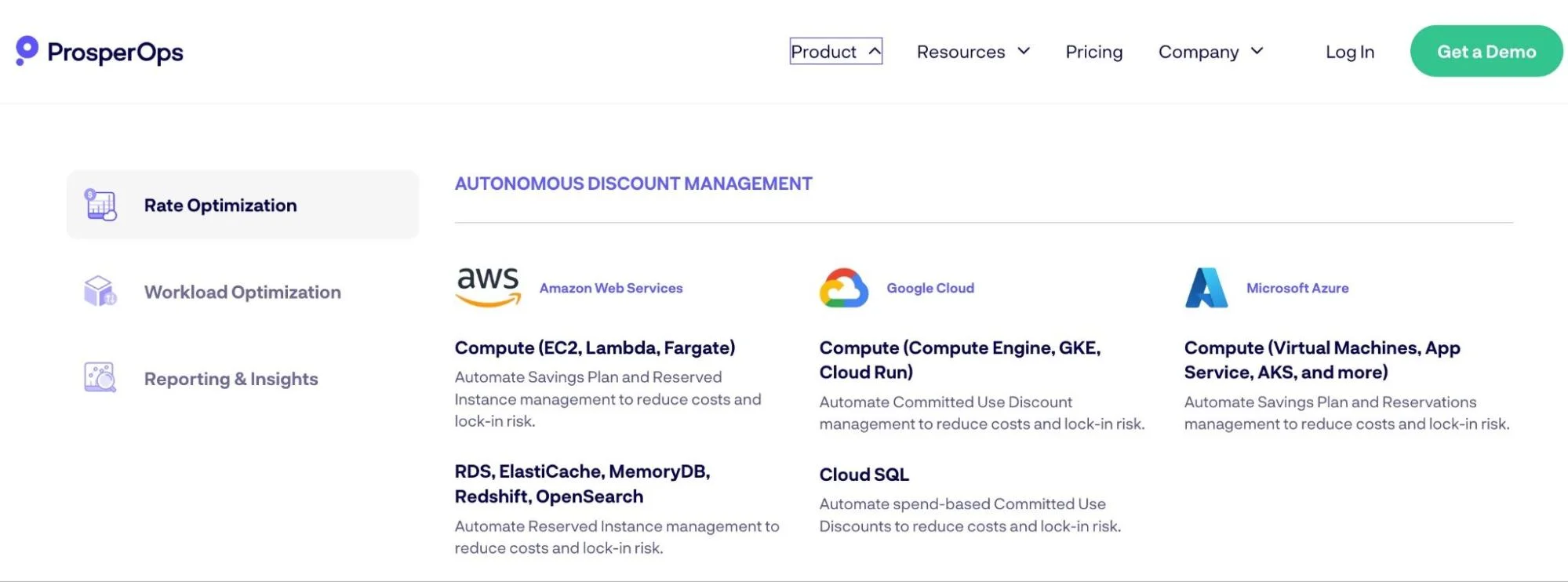Click 'Automate Committed Use Discount' description
The height and width of the screenshot is (582, 1568).
click(982, 413)
